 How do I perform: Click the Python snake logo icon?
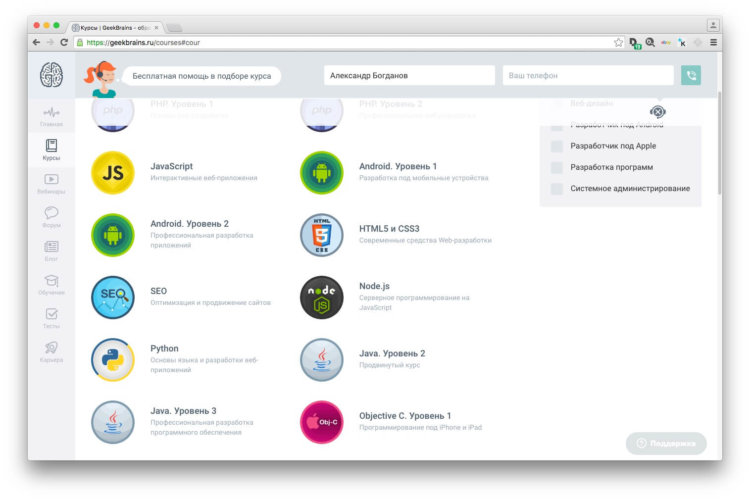click(x=113, y=359)
